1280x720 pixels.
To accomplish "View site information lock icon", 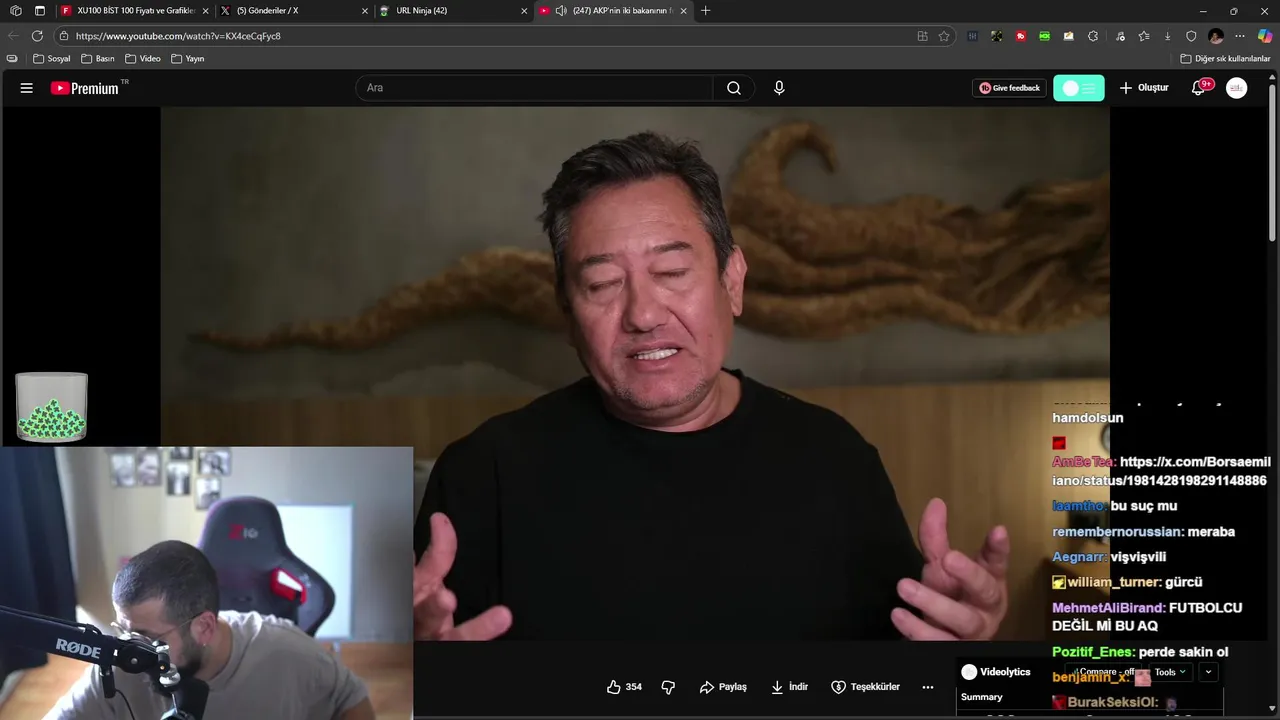I will (x=64, y=36).
